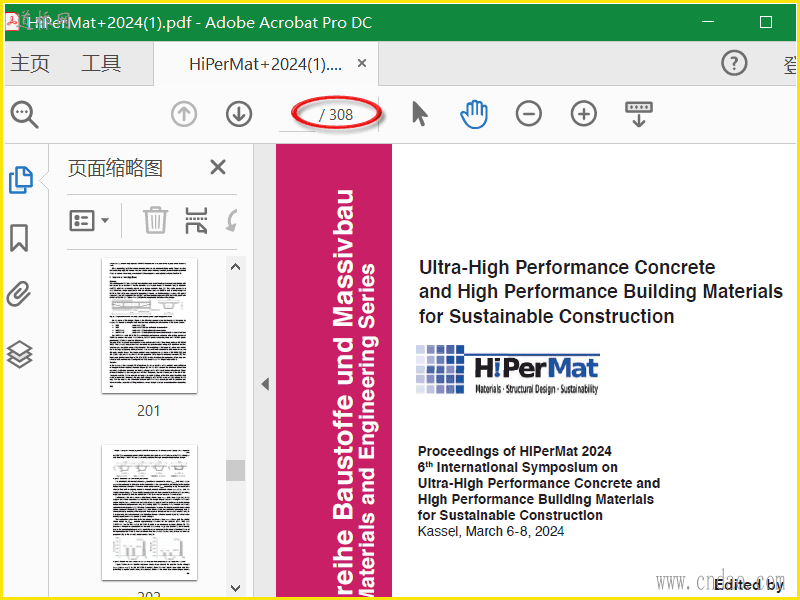This screenshot has height=600, width=800.
Task: Select the page 201 thumbnail
Action: tap(149, 326)
